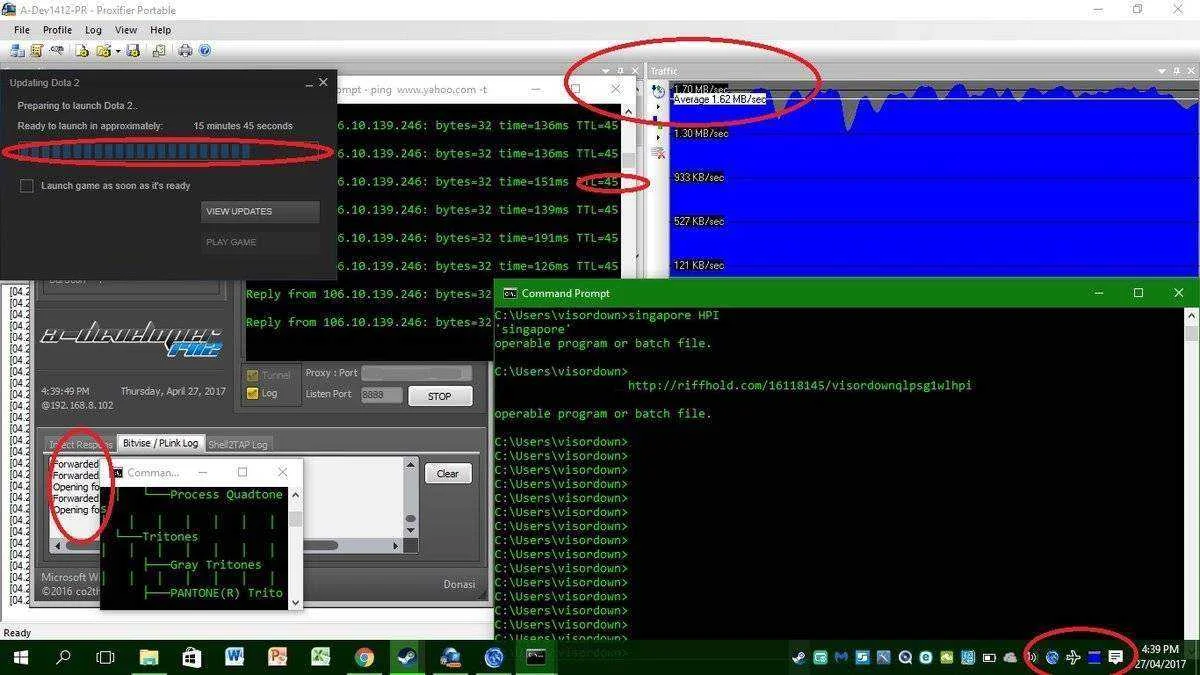This screenshot has height=675, width=1200.
Task: Click the print icon in Proxifier toolbar
Action: pyautogui.click(x=185, y=50)
